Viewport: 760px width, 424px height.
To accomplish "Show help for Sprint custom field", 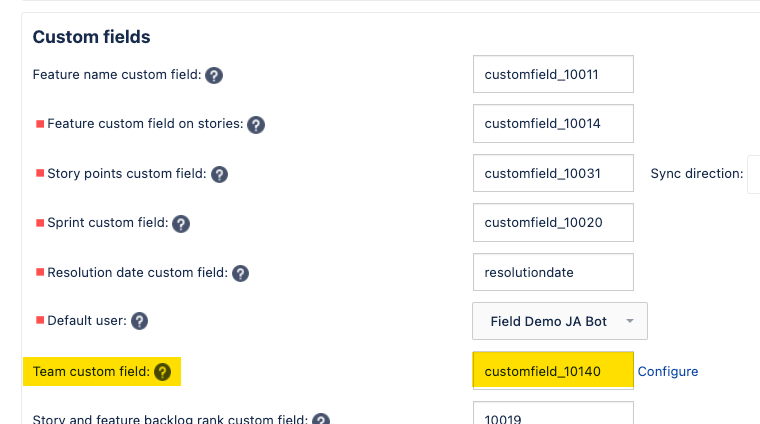I will (181, 223).
